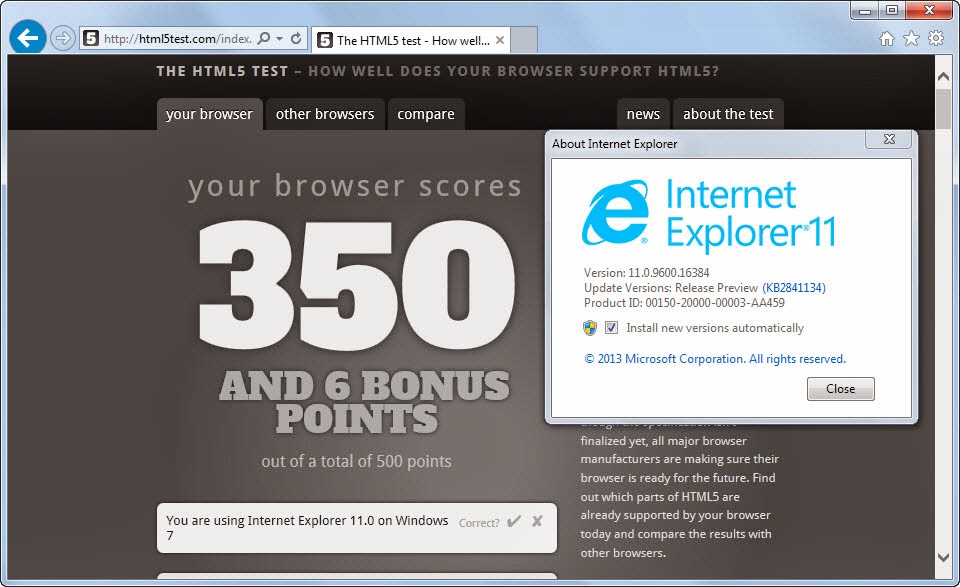Toggle Install new versions automatically
The height and width of the screenshot is (587, 960).
611,327
